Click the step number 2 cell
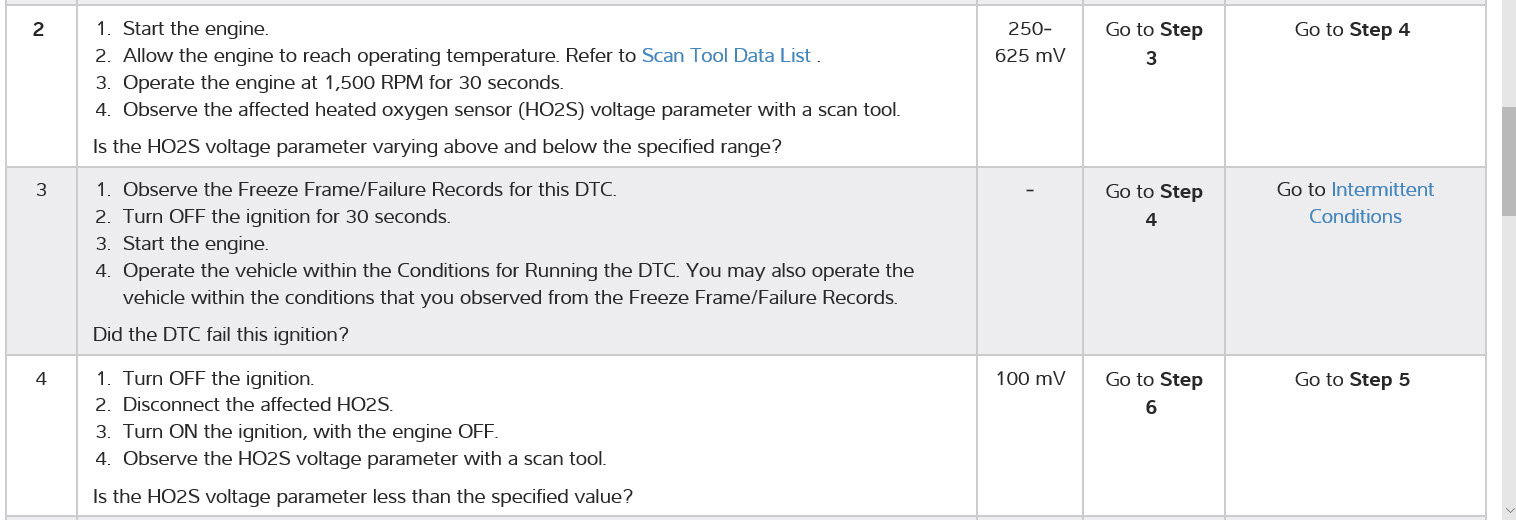The height and width of the screenshot is (525, 1516). coord(39,30)
